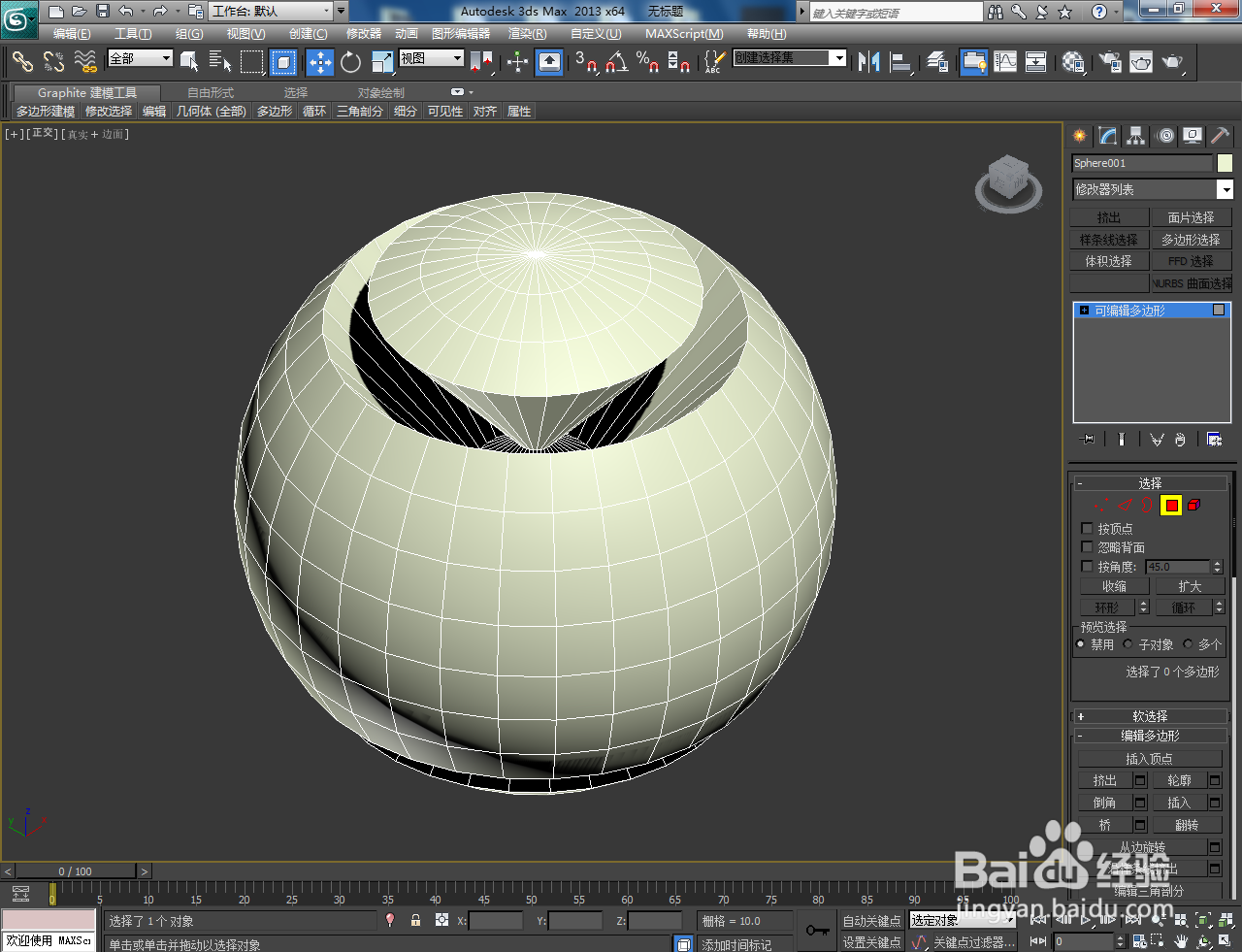Open the Rendered Frame Window icon
Image resolution: width=1242 pixels, height=952 pixels.
point(1141,62)
